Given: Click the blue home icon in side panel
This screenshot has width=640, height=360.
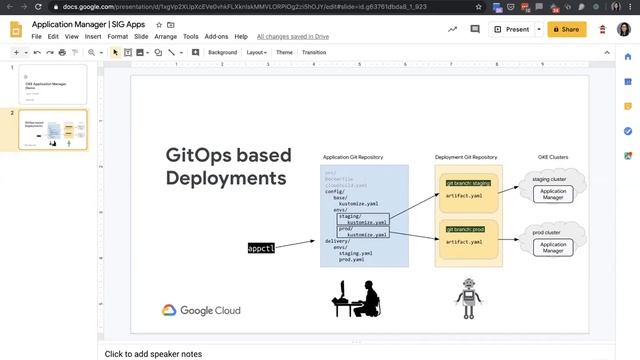Looking at the screenshot, I should [x=628, y=56].
